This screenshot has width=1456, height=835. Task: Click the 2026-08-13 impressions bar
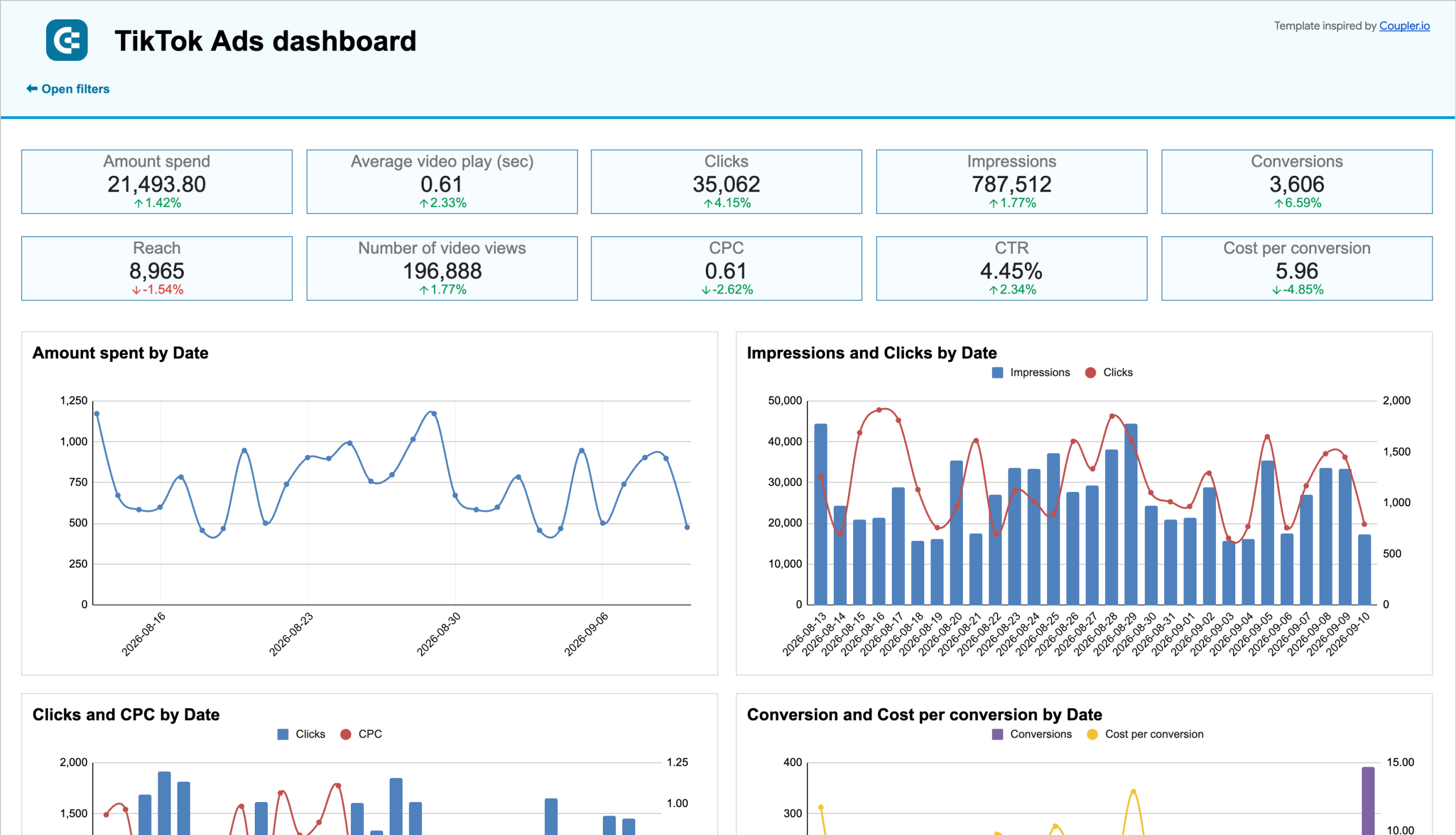(821, 514)
